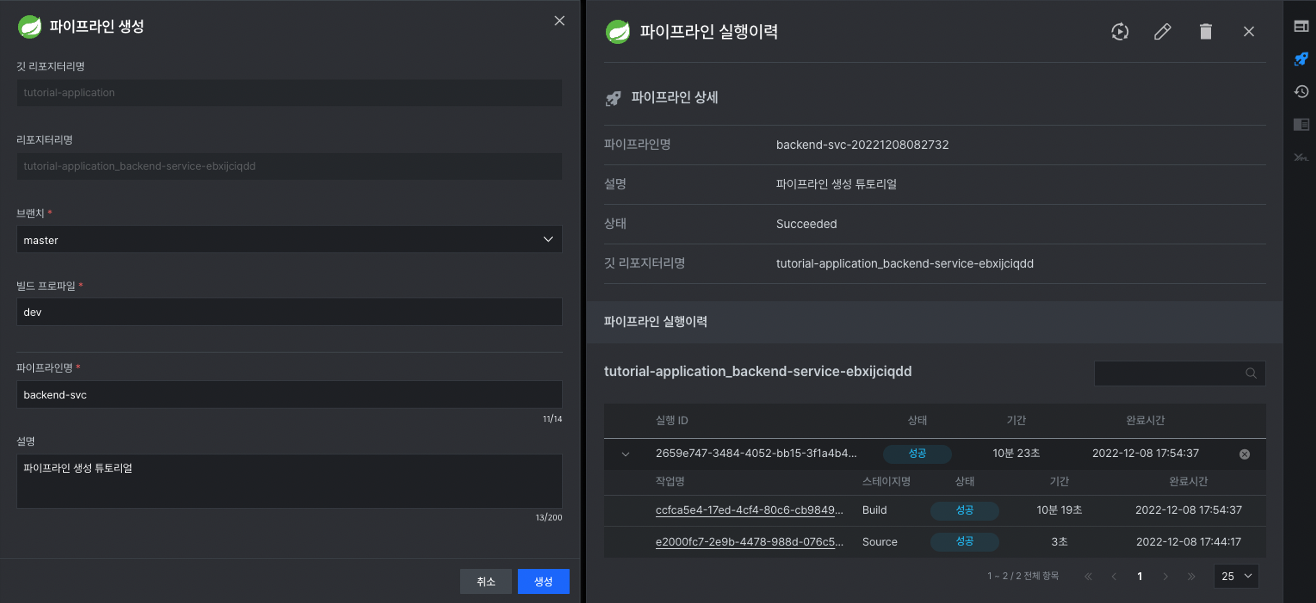Click the 설명 description text area

tap(290, 481)
